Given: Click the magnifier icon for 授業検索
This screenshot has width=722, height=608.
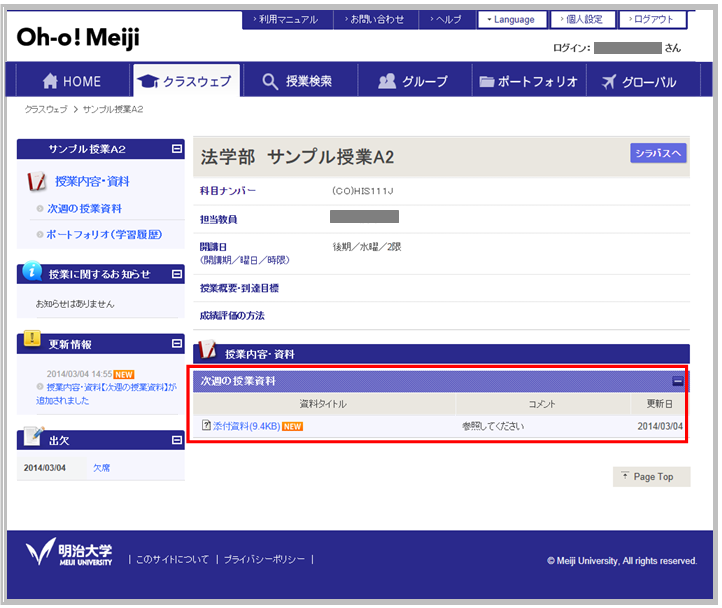Looking at the screenshot, I should [x=270, y=82].
